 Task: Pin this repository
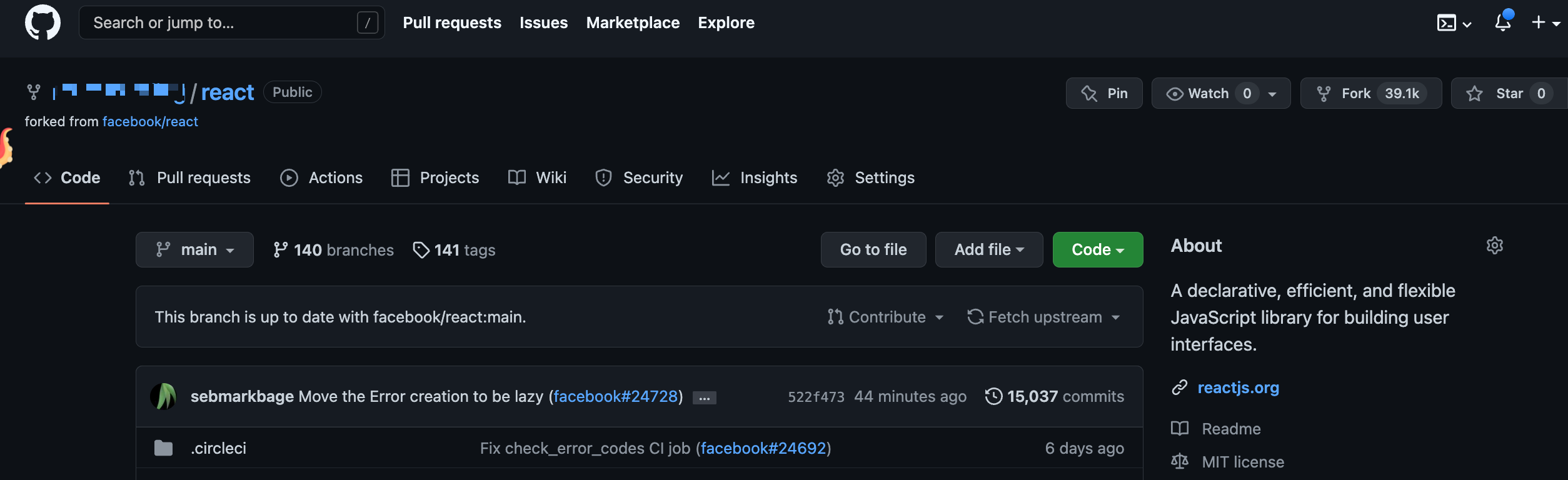pos(1104,93)
